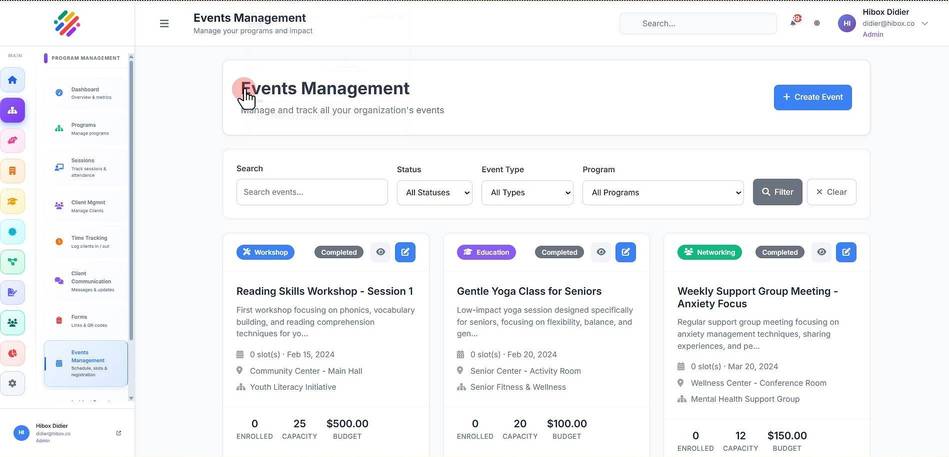
Task: Open the notifications bell
Action: click(x=793, y=22)
